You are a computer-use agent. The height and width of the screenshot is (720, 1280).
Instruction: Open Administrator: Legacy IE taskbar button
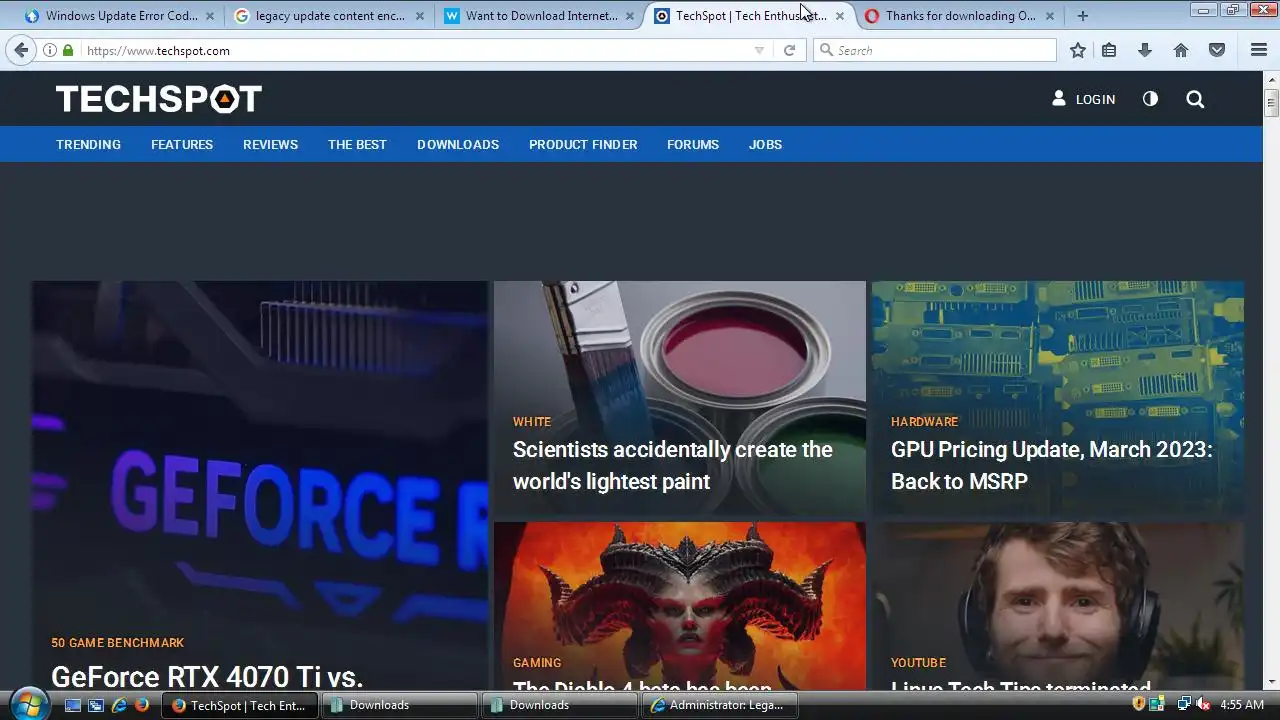[x=719, y=705]
